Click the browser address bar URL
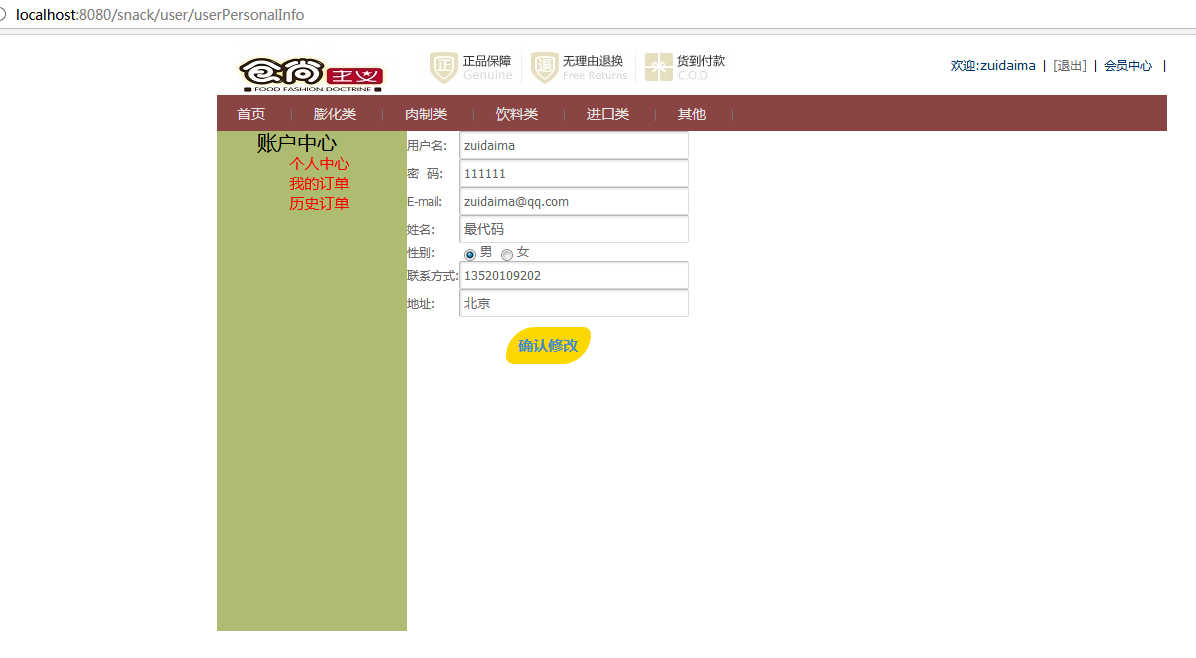 pos(159,14)
